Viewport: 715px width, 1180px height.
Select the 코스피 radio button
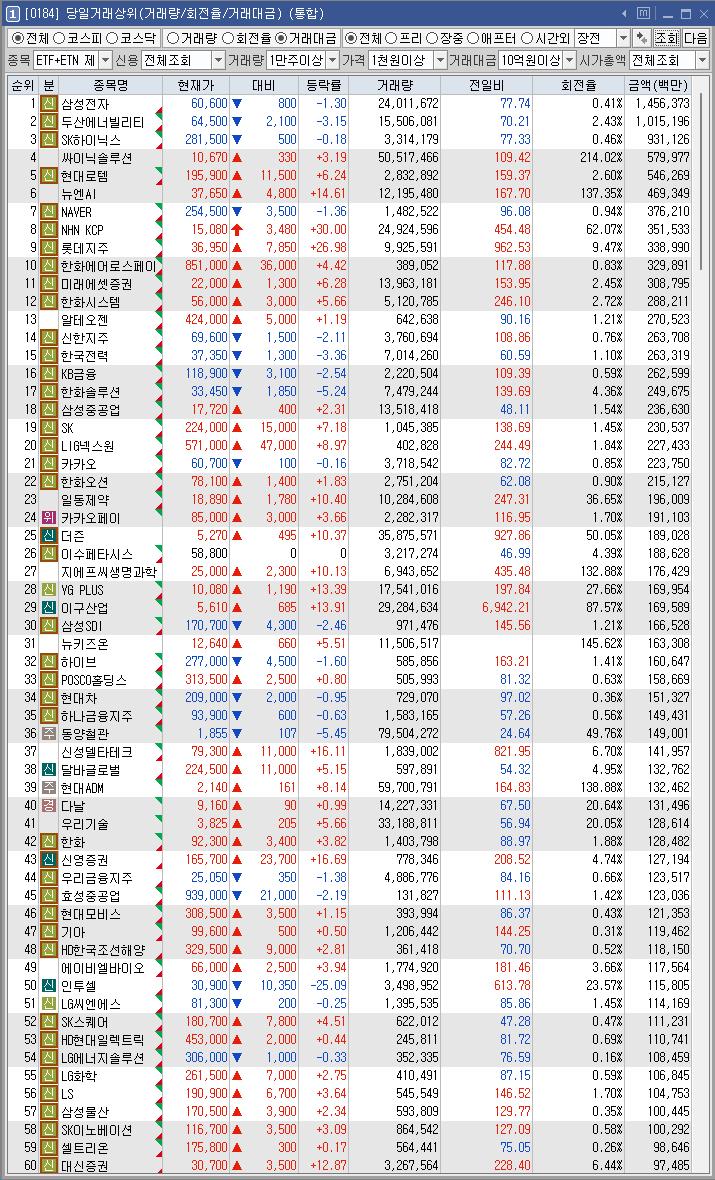click(x=78, y=38)
